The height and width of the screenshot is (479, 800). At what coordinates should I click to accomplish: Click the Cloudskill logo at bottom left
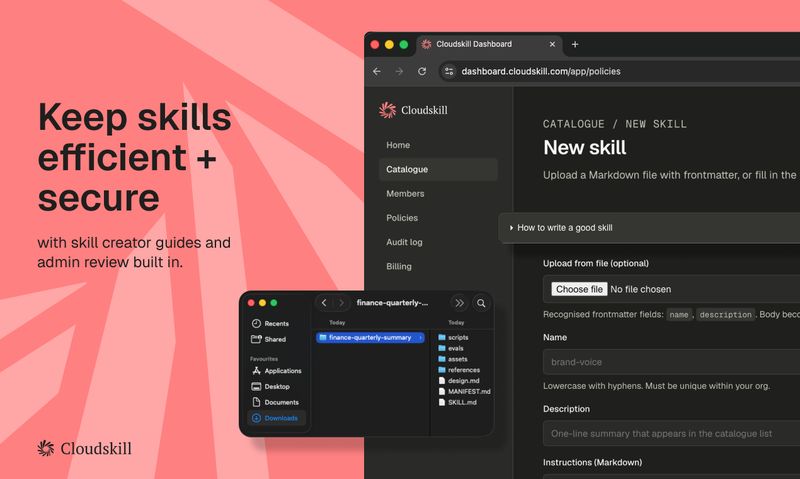click(84, 448)
